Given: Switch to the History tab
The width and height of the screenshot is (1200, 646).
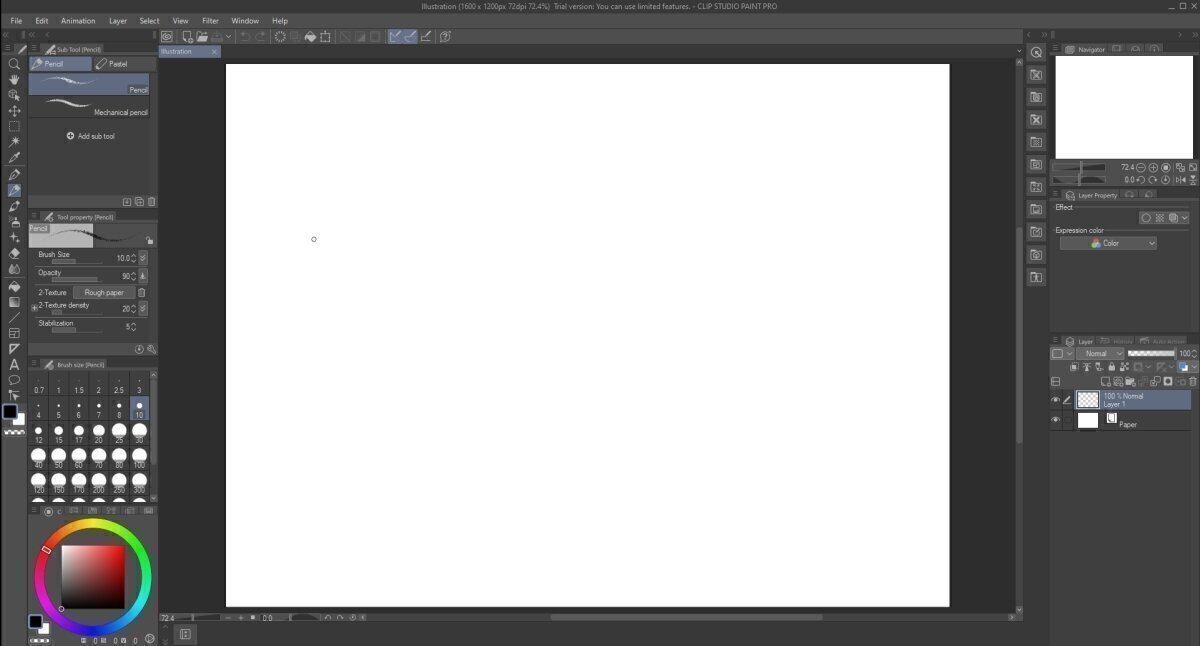Looking at the screenshot, I should point(1120,341).
